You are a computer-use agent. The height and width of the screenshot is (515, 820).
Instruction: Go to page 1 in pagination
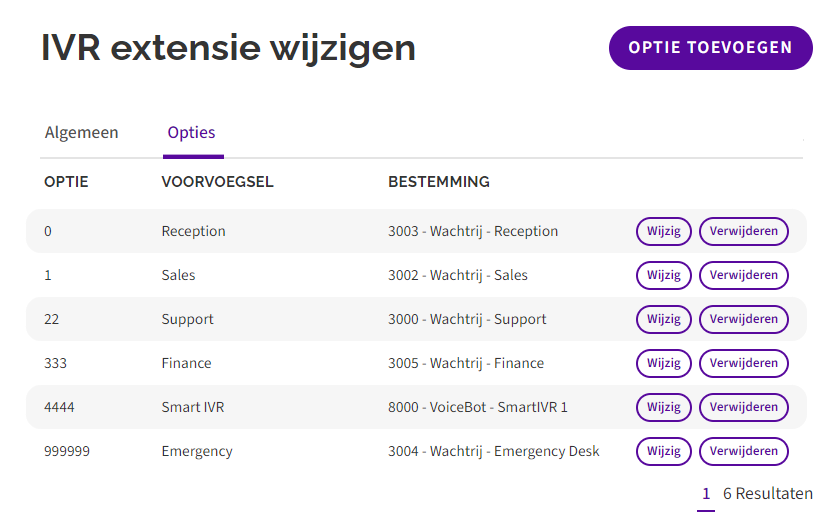coord(706,494)
